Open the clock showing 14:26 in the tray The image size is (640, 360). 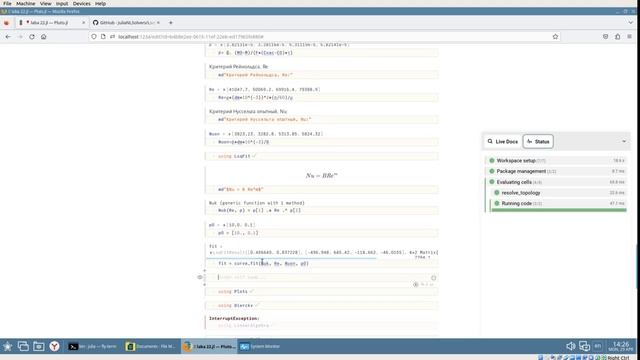(621, 347)
